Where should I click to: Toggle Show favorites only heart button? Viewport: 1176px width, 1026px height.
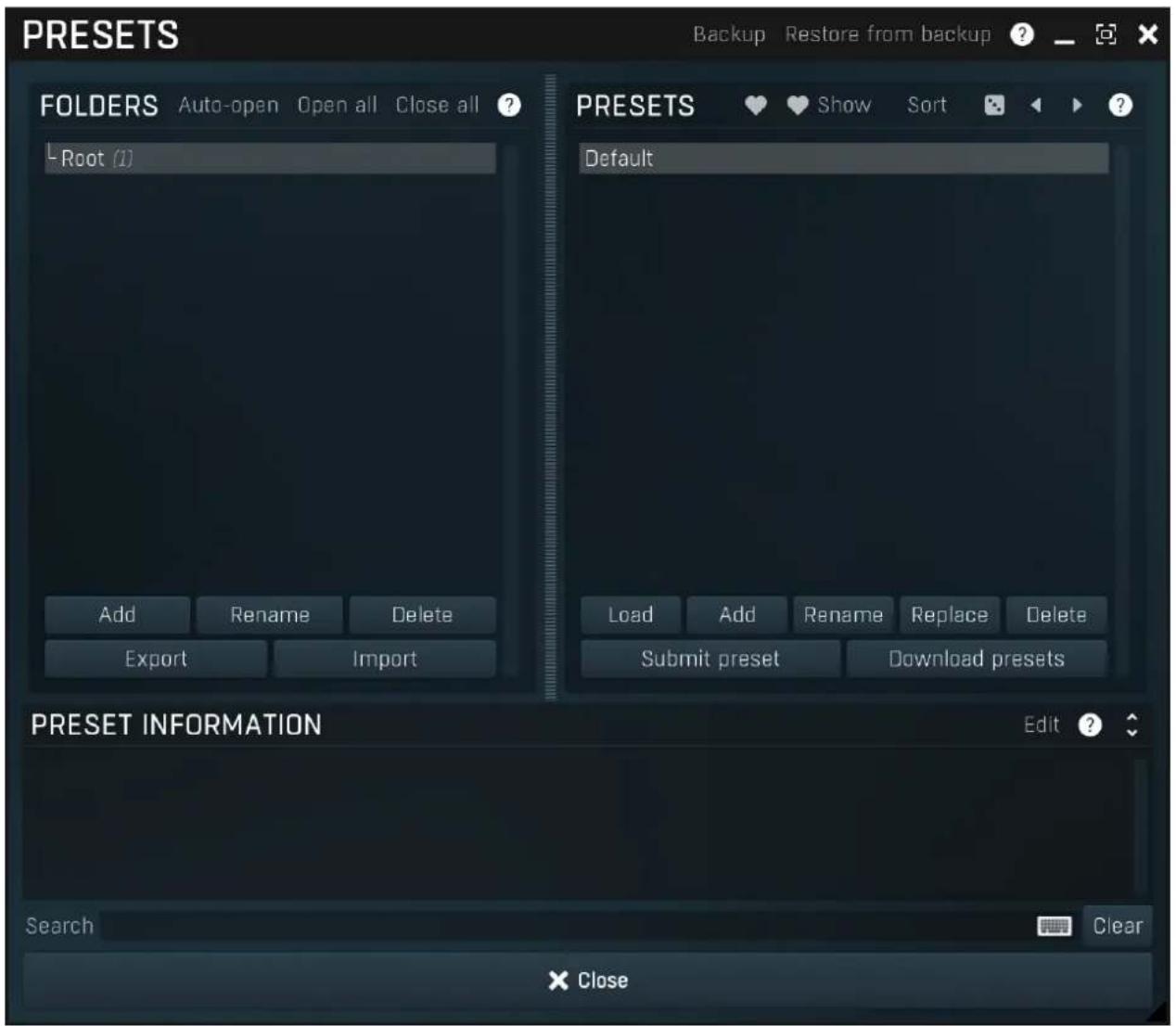[x=829, y=105]
